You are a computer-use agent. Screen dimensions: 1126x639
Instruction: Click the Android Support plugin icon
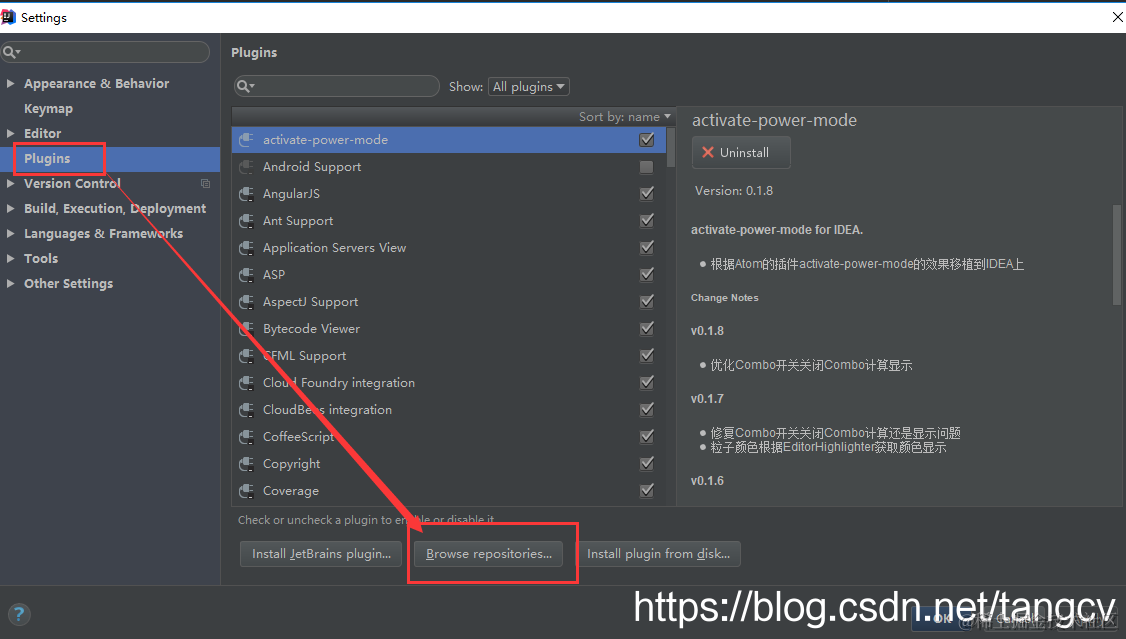tap(246, 167)
